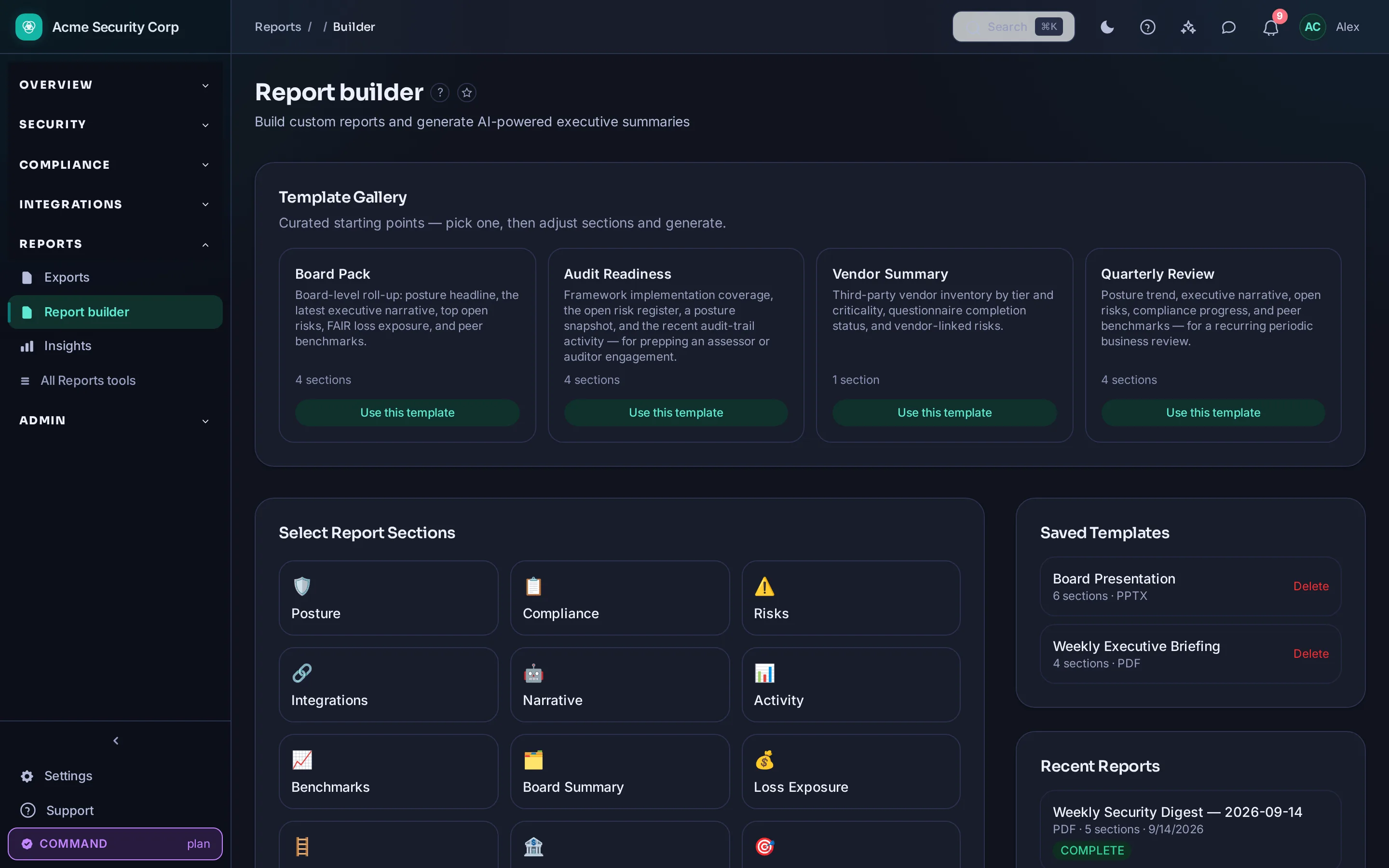
Task: Click the Builder breadcrumb text
Action: [x=354, y=27]
